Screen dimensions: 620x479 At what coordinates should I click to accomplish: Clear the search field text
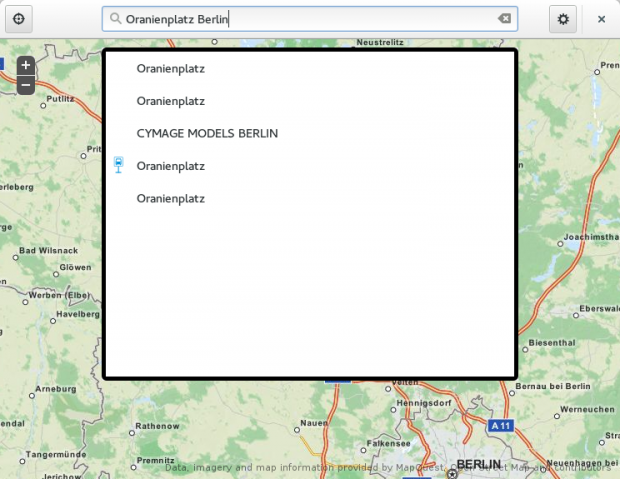pyautogui.click(x=504, y=18)
